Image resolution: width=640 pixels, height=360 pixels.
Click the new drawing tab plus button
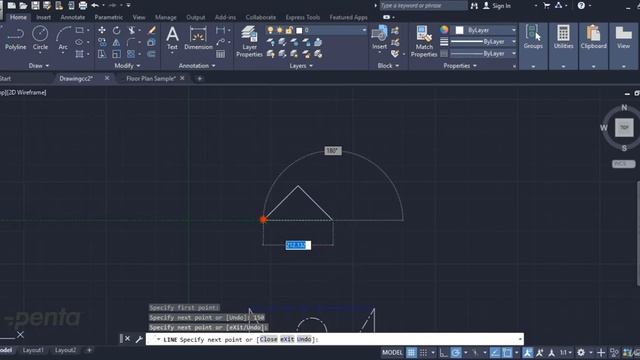tap(200, 78)
